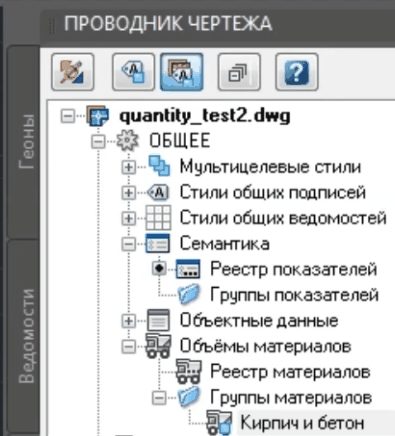Click the Реестр материалов truck icon
The image size is (395, 436).
tap(188, 371)
